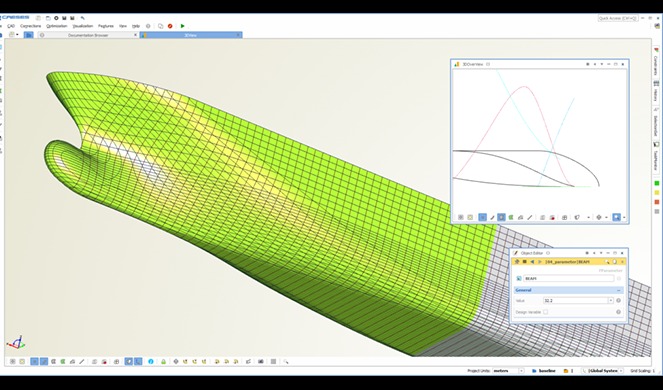Click the green surface icon in 3DOverview toolbar
This screenshot has height=390, width=663.
point(511,217)
